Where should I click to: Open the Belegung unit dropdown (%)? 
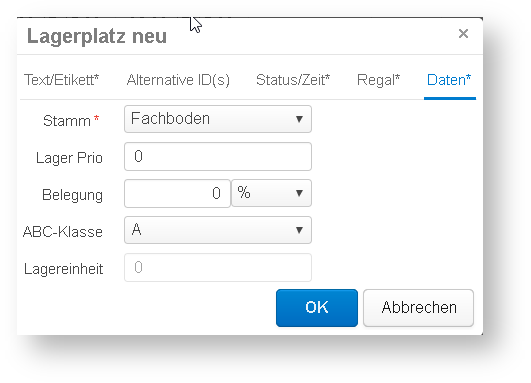point(271,193)
